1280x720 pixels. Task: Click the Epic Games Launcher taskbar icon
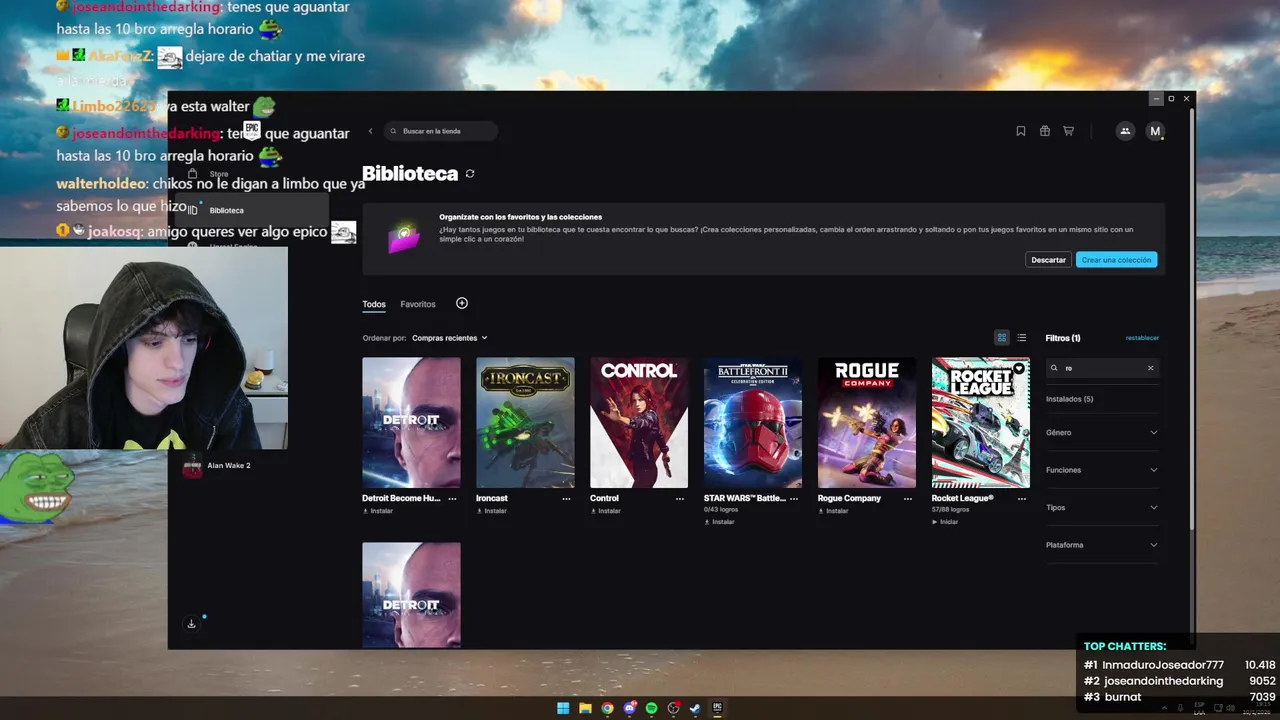coord(717,708)
